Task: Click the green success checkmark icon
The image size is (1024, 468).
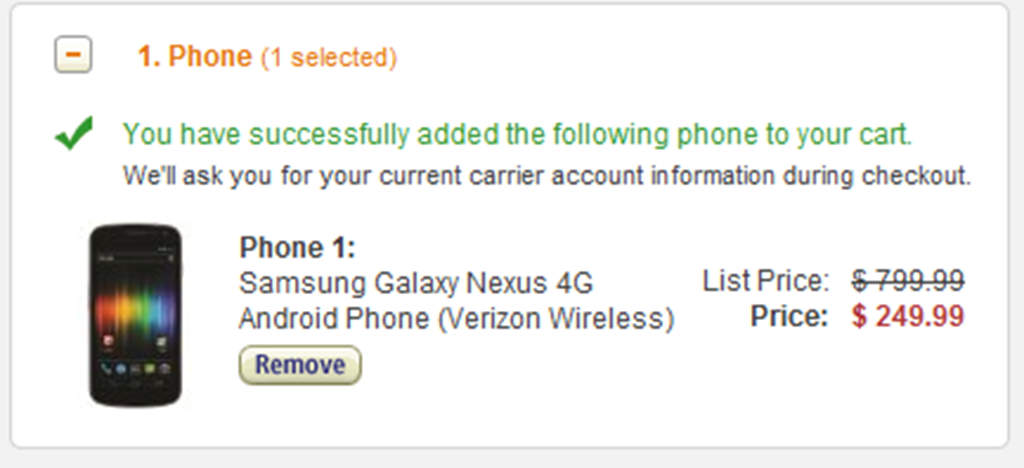Action: [74, 133]
